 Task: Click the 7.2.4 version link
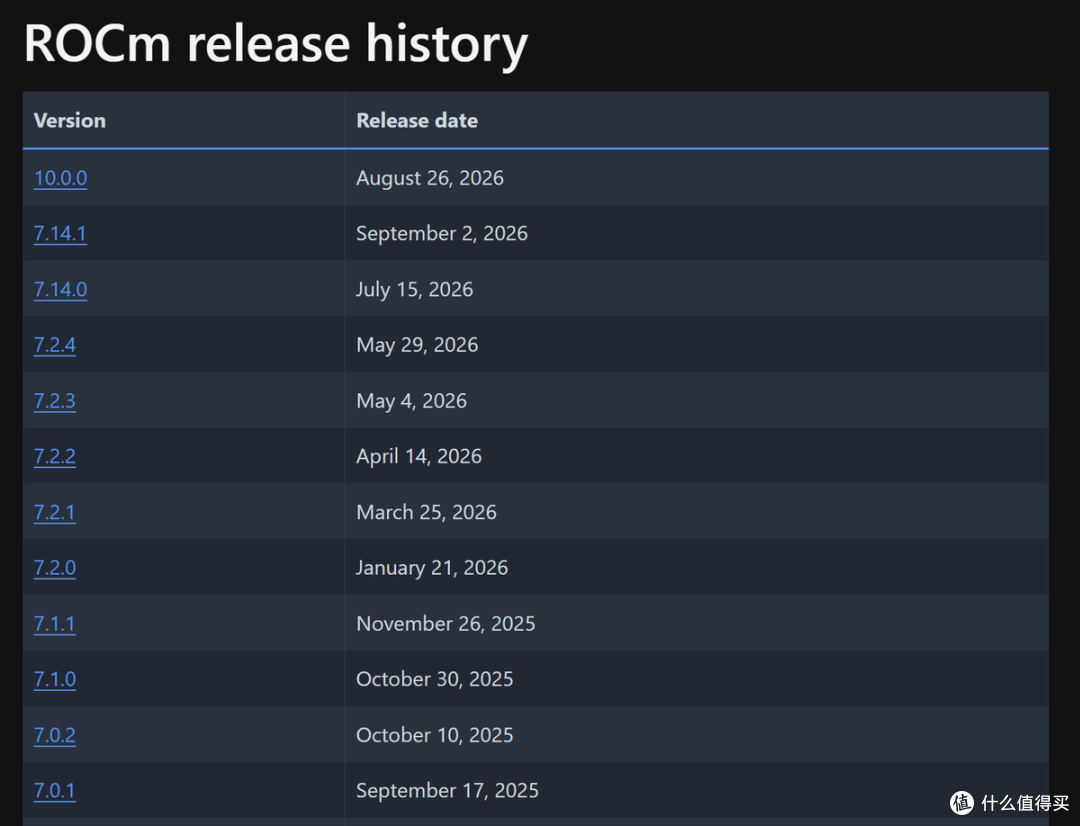tap(55, 344)
